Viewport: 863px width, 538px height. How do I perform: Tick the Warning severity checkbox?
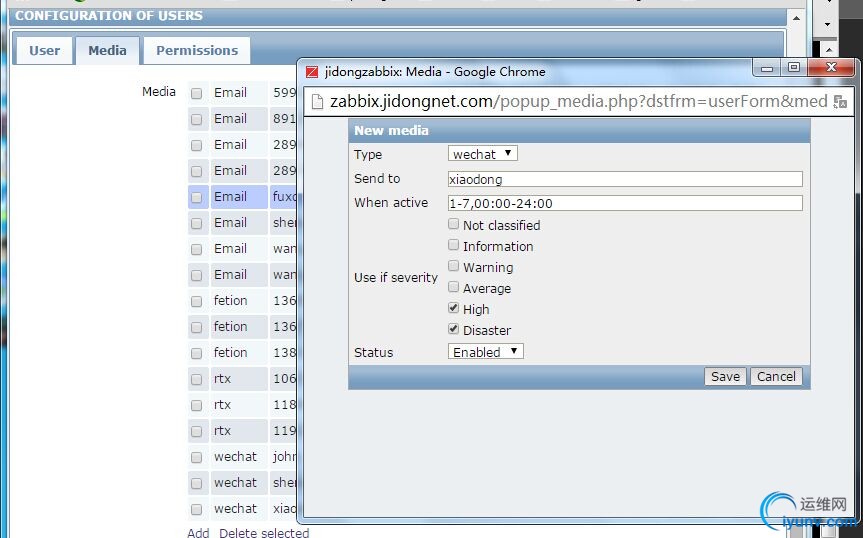click(x=453, y=266)
